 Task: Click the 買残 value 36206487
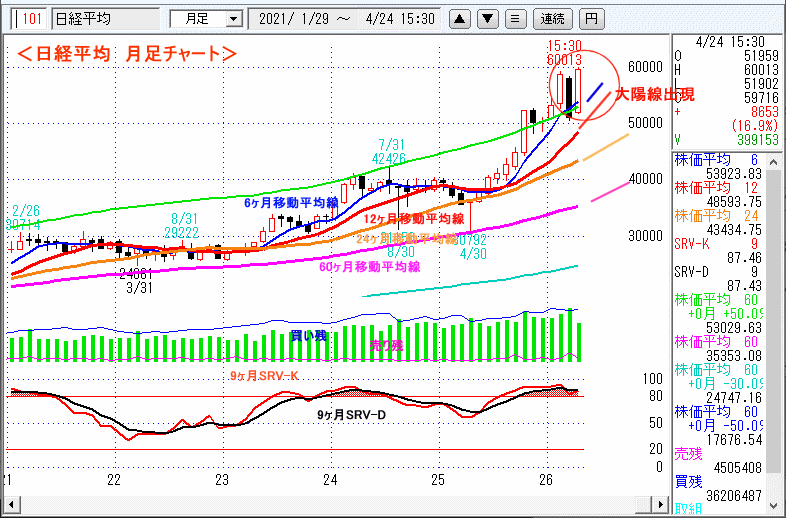733,496
